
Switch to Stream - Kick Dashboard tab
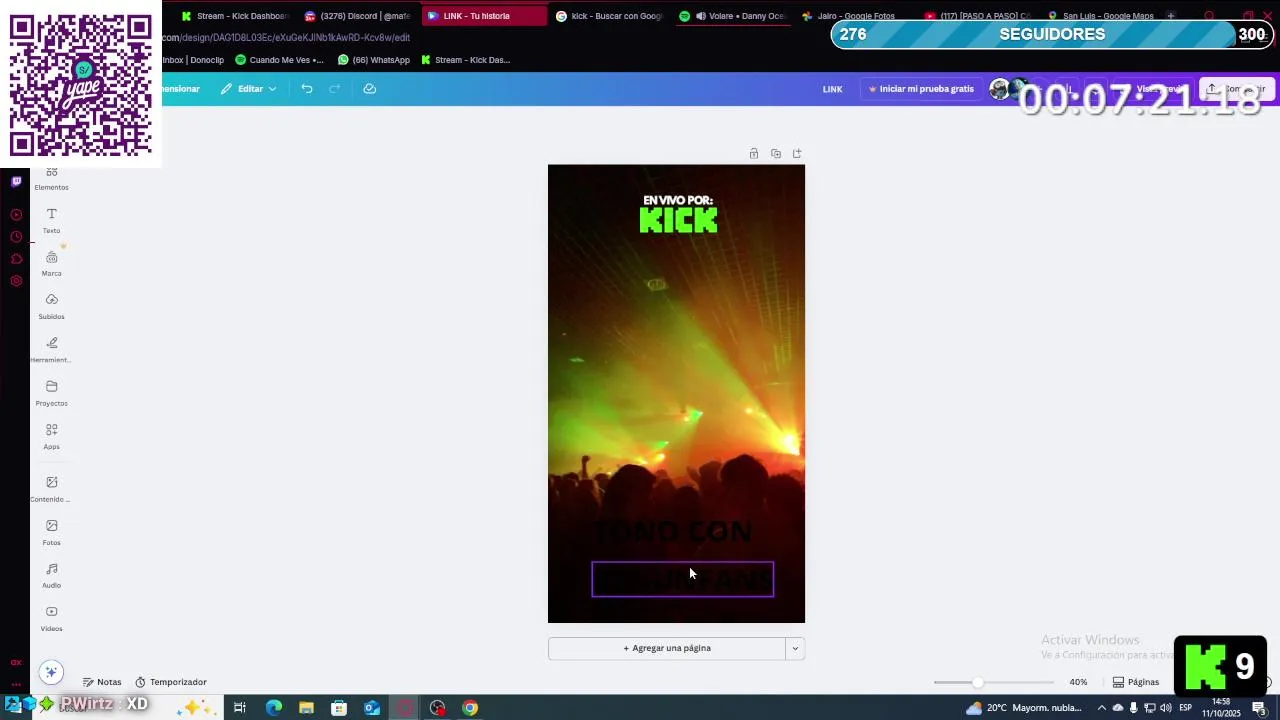pyautogui.click(x=235, y=16)
